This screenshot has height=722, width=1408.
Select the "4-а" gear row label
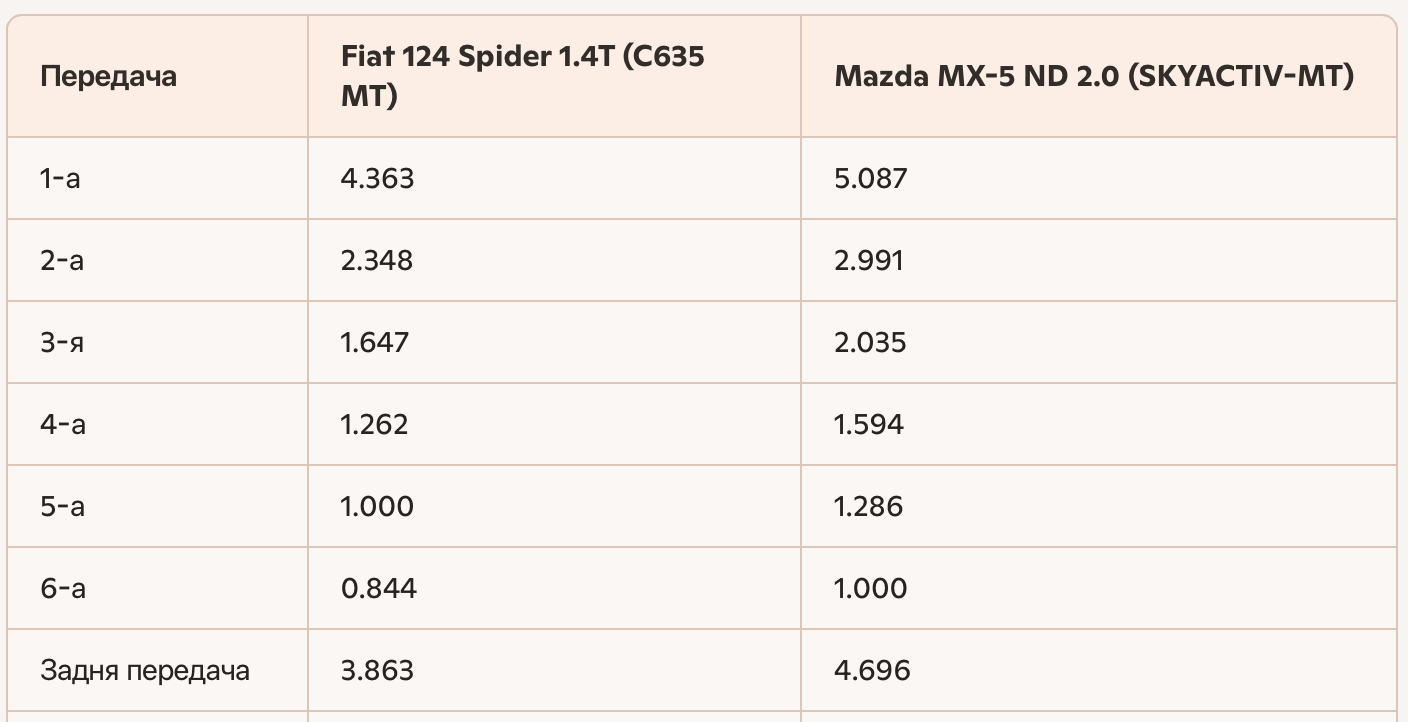coord(63,424)
